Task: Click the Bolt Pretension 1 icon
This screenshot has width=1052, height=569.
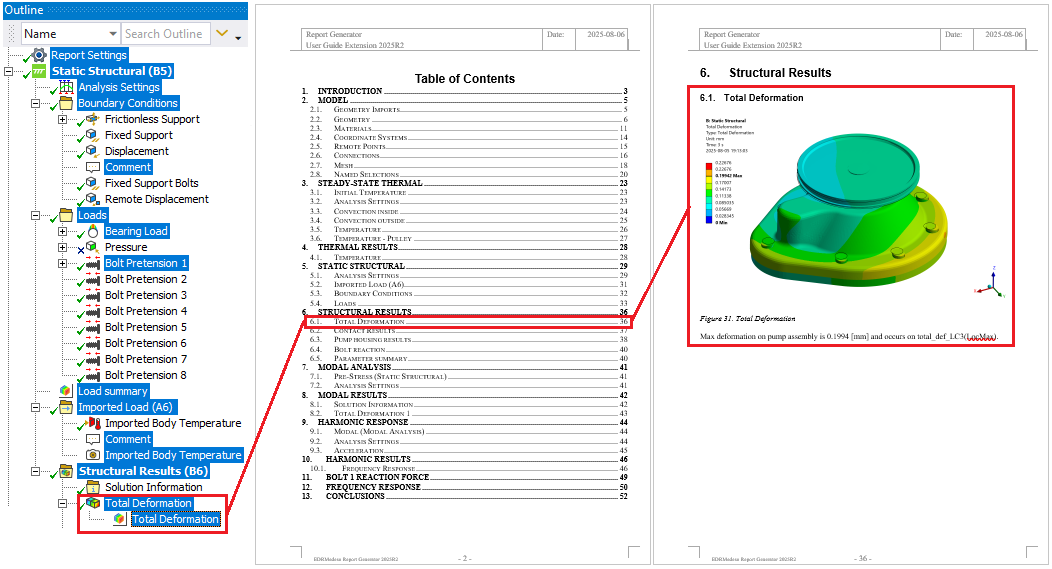Action: (93, 263)
